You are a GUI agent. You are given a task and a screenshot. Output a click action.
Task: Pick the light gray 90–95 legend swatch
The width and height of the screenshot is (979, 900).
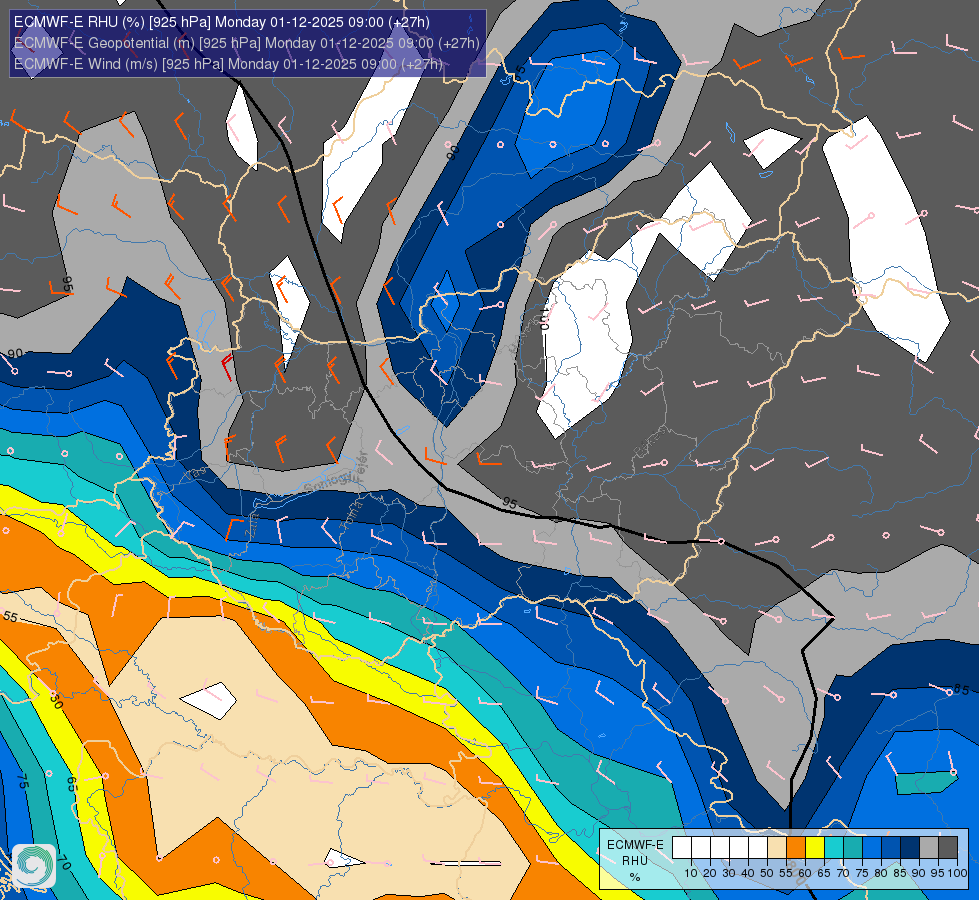[x=929, y=848]
